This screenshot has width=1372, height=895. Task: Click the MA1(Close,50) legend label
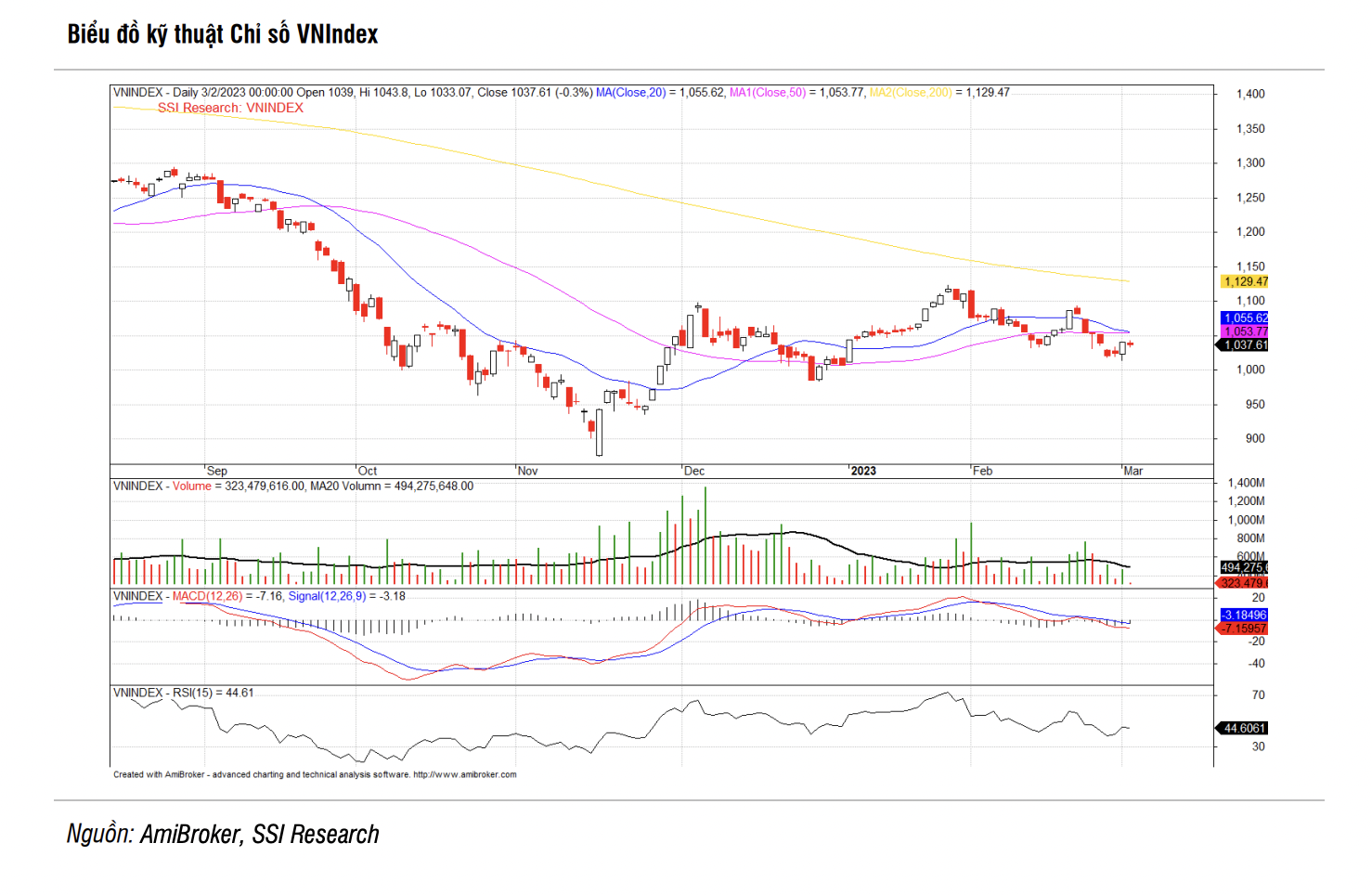click(768, 92)
